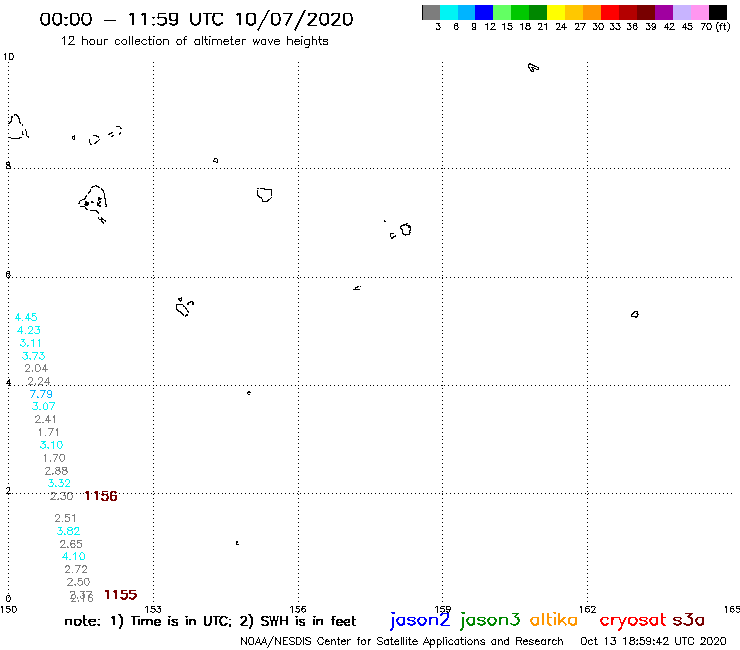Image resolution: width=740 pixels, height=650 pixels.
Task: Select the s3a satellite legend label
Action: pos(688,620)
